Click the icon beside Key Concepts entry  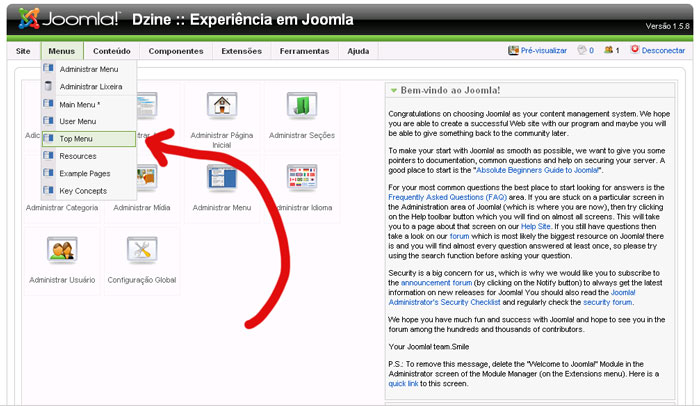pos(48,190)
